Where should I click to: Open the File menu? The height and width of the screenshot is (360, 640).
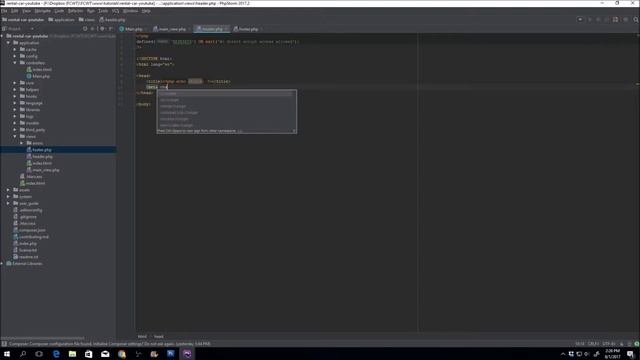coord(4,11)
